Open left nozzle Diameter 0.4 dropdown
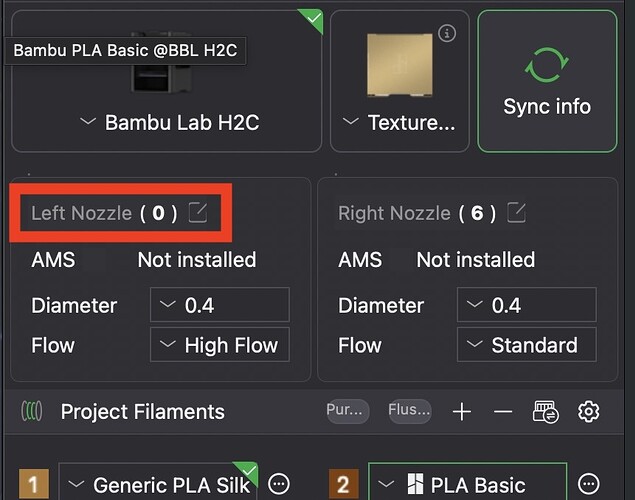The width and height of the screenshot is (635, 500). pyautogui.click(x=219, y=305)
